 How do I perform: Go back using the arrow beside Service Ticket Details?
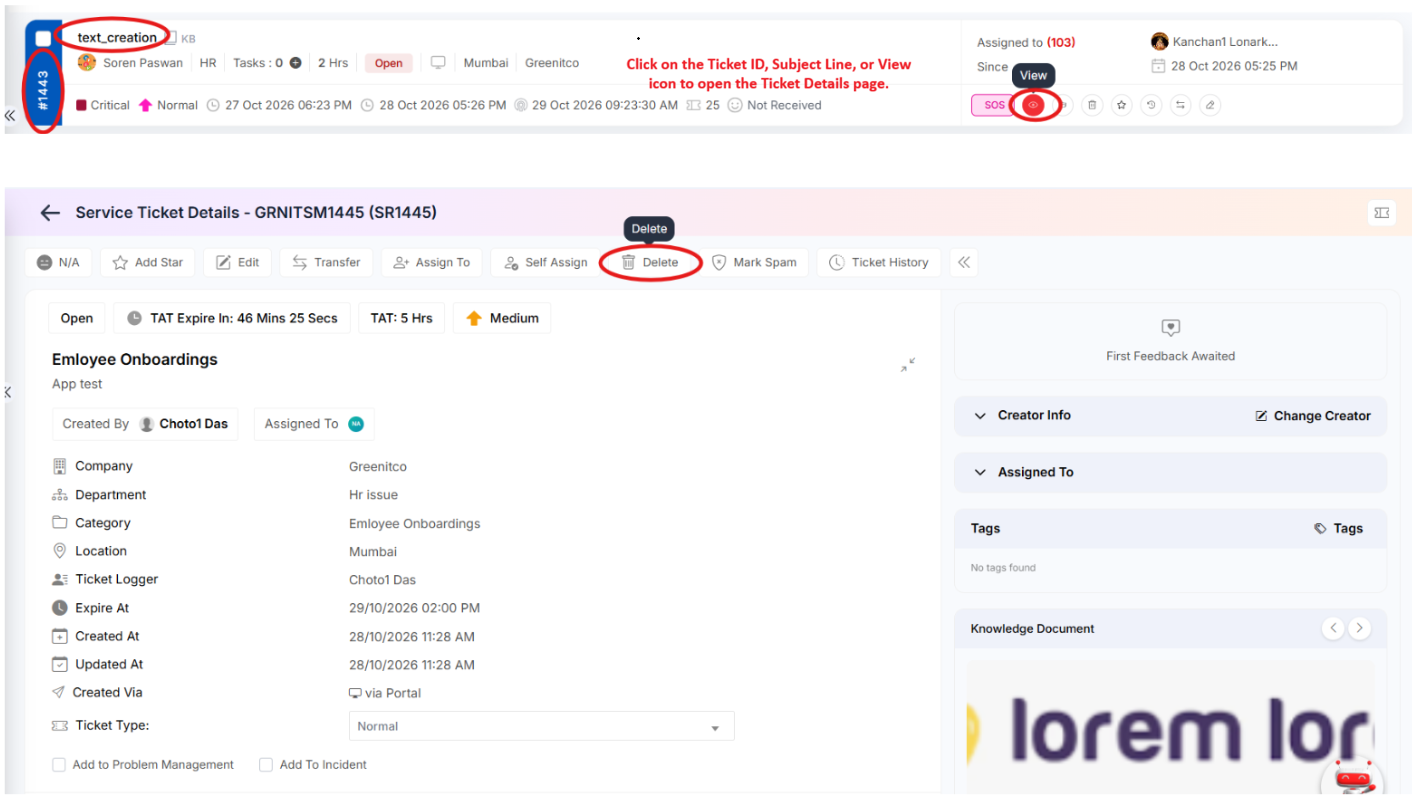tap(50, 212)
